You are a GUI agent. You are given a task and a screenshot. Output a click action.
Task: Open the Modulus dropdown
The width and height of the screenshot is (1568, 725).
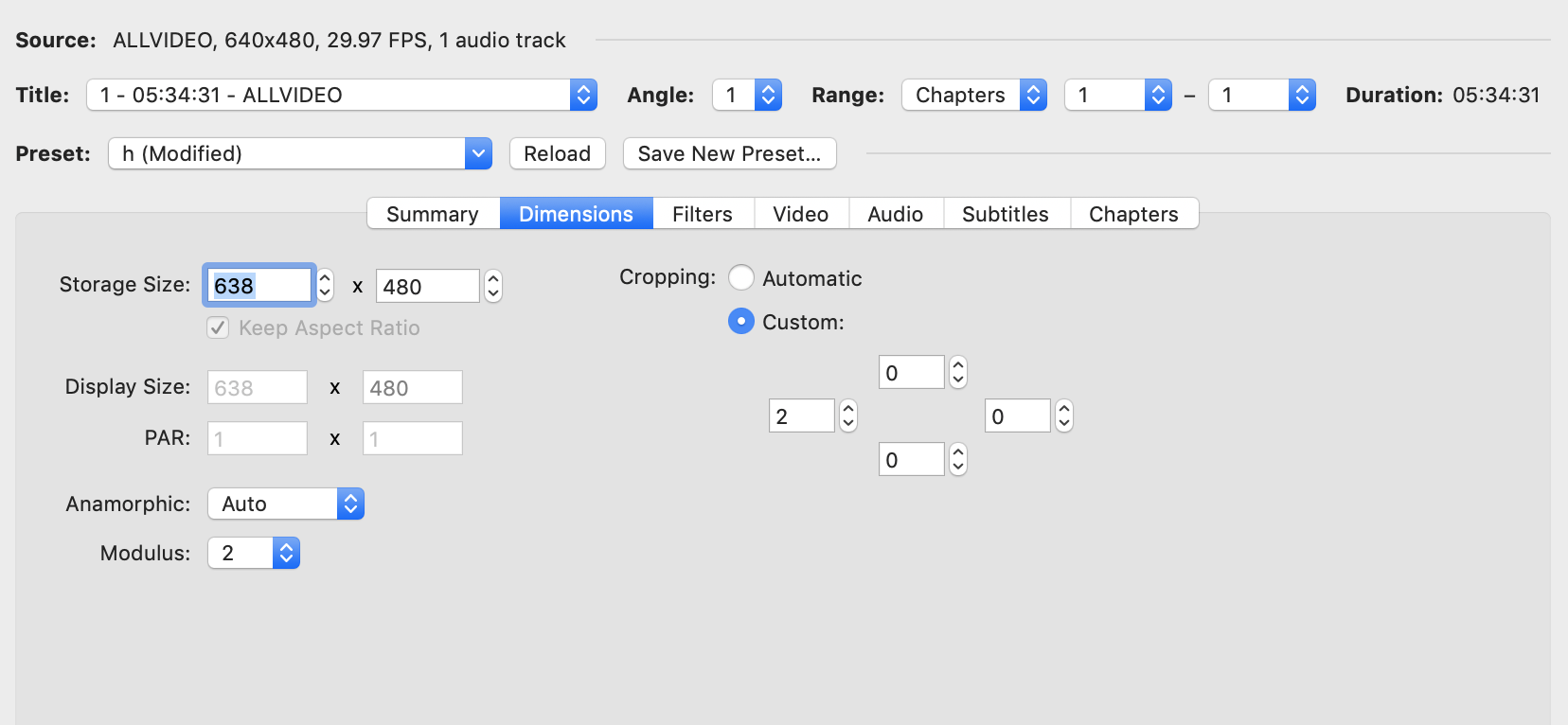[253, 553]
